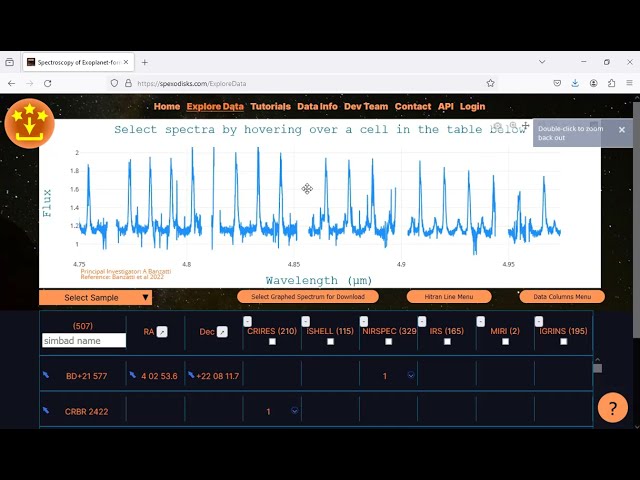Open the Contact page
640x480 pixels.
click(413, 107)
